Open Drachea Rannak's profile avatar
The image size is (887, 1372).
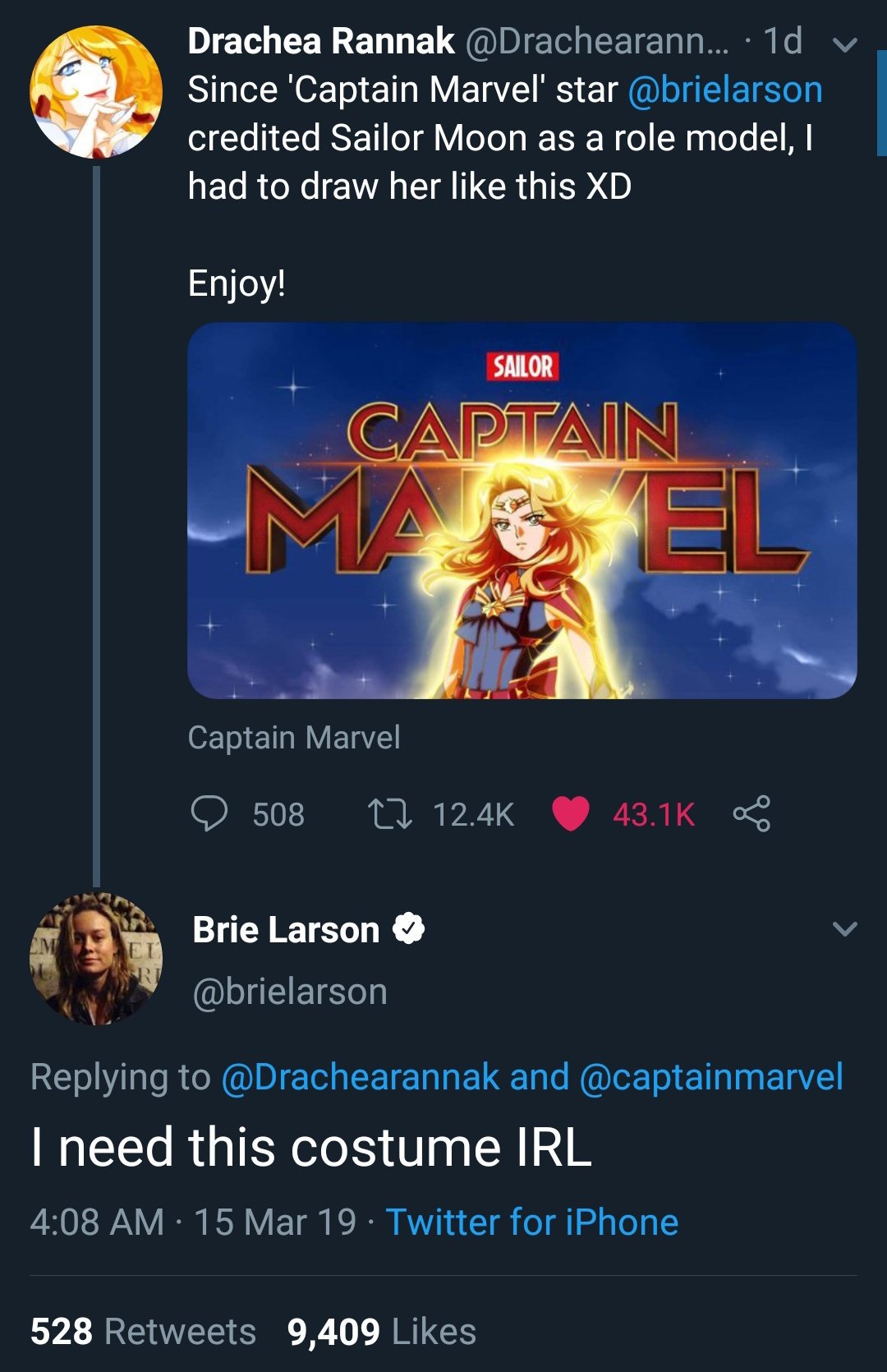pos(96,92)
